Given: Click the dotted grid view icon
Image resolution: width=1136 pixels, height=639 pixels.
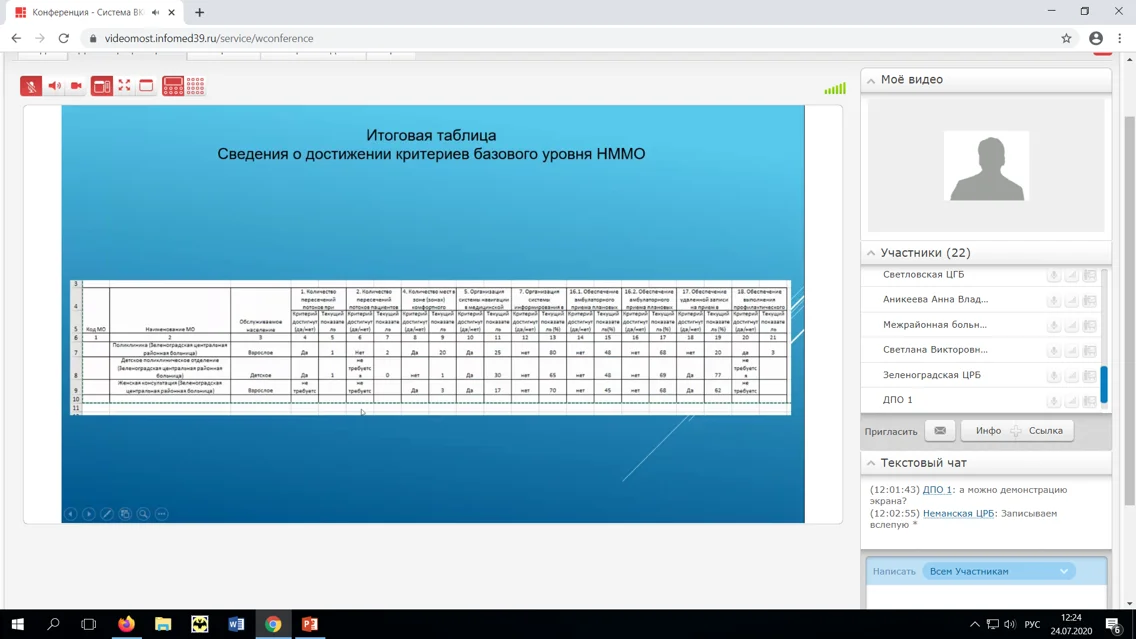Looking at the screenshot, I should [196, 86].
